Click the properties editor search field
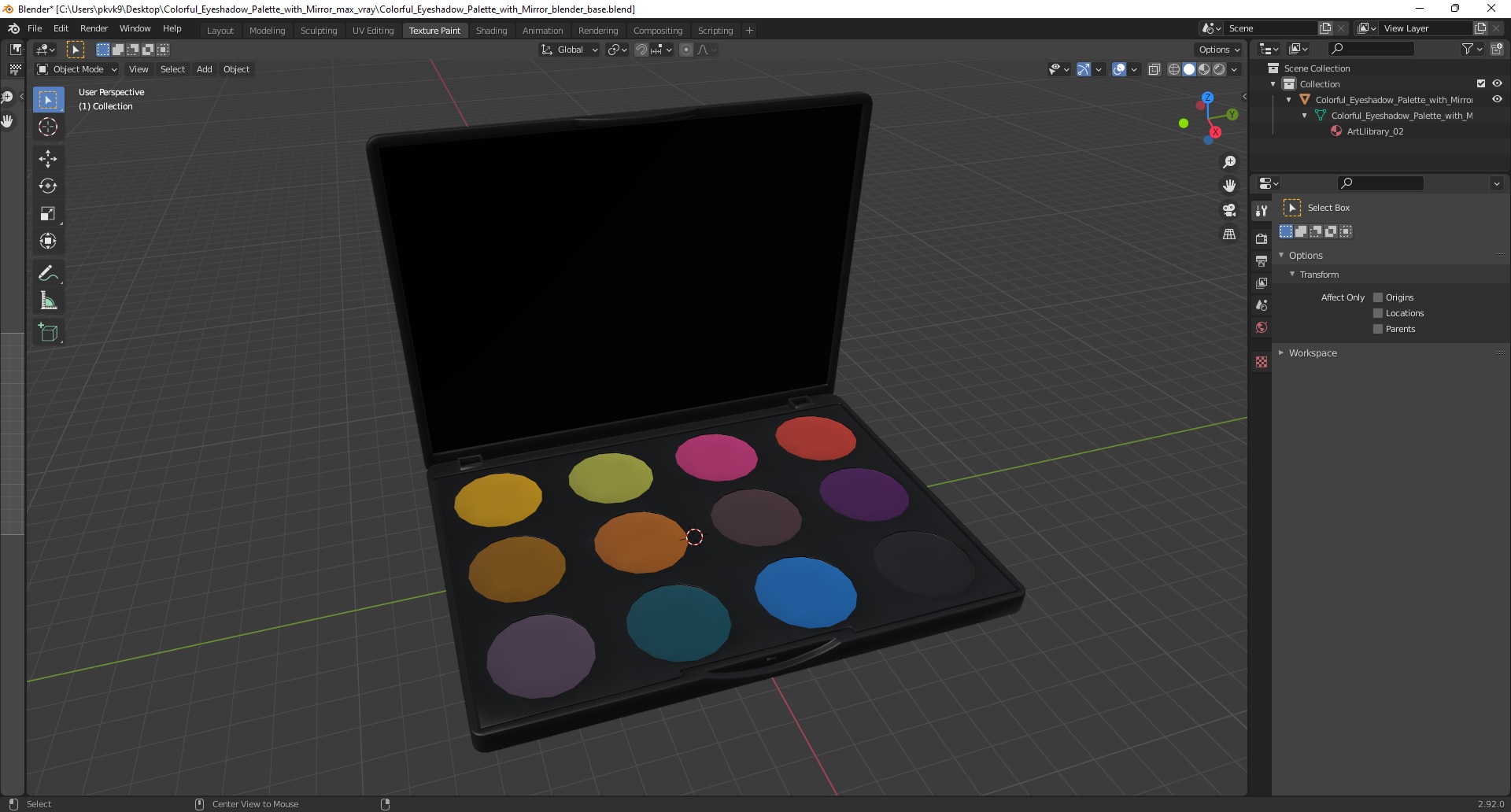Image resolution: width=1511 pixels, height=812 pixels. click(1381, 183)
